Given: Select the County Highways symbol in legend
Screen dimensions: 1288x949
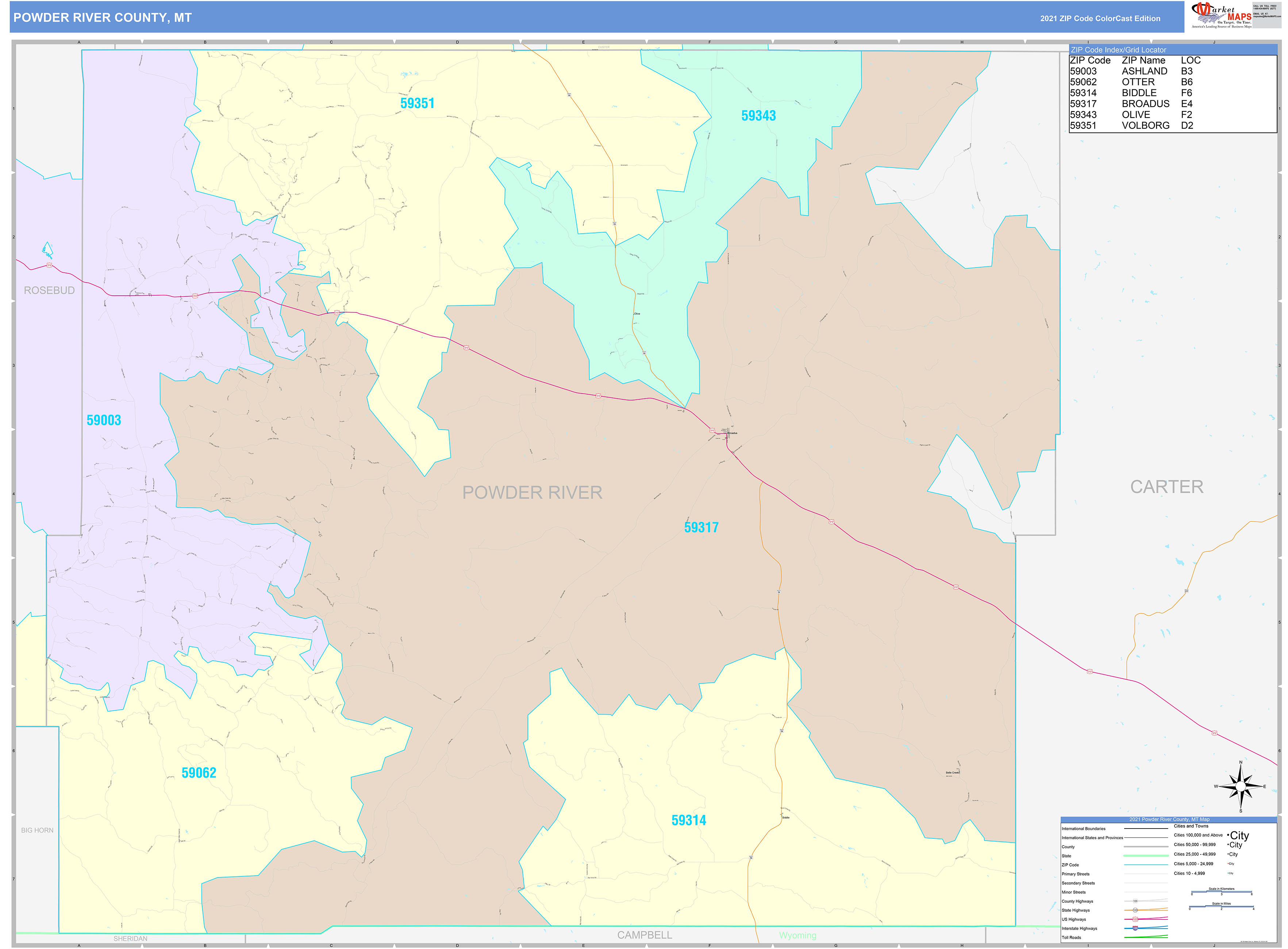Looking at the screenshot, I should [1136, 901].
